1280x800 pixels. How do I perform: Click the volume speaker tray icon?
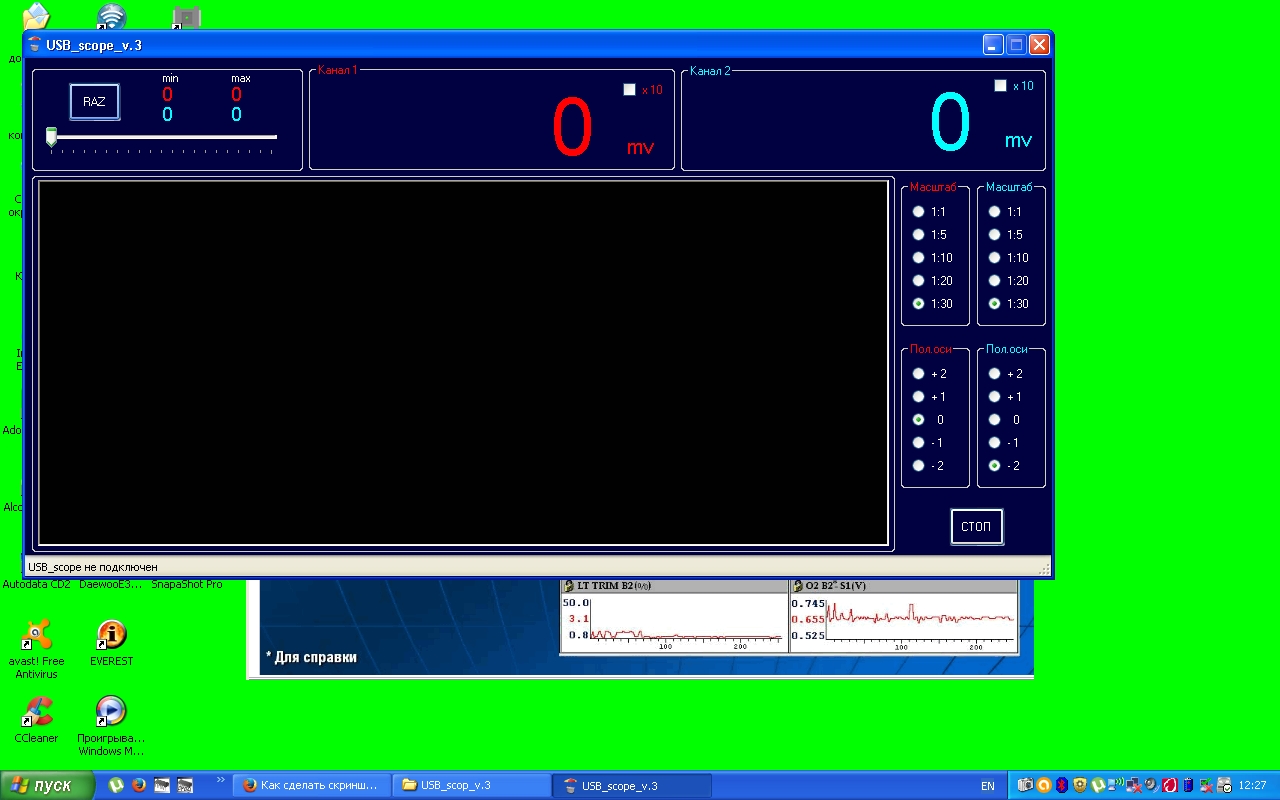(x=1151, y=785)
